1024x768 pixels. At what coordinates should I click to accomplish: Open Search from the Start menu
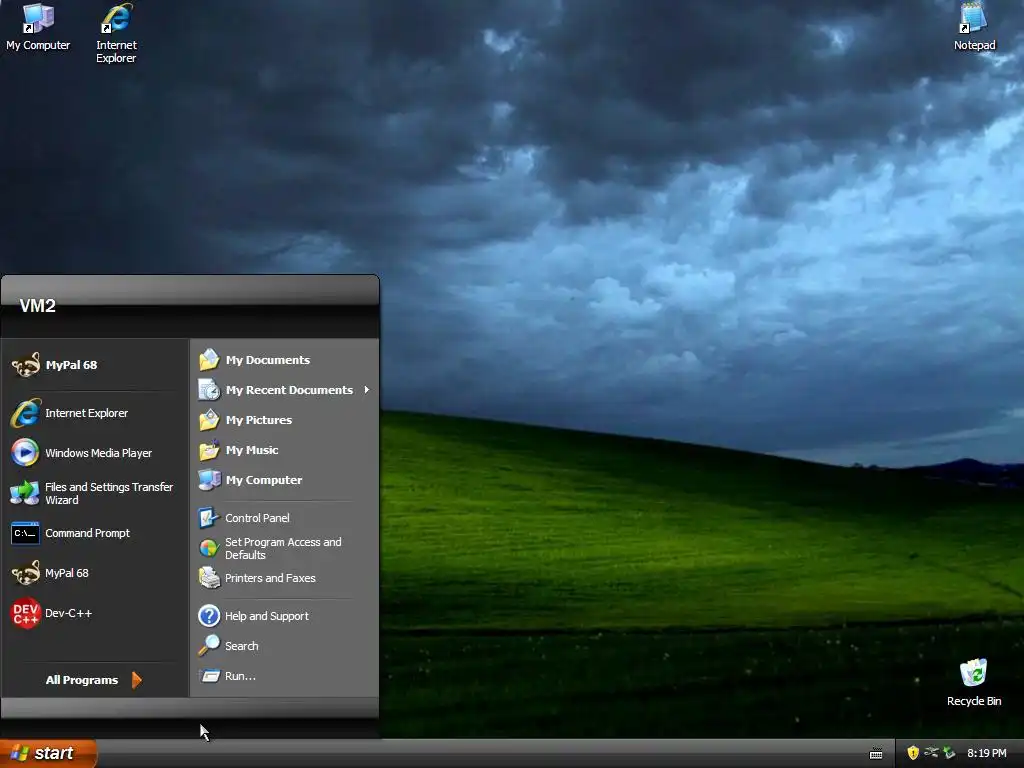tap(284, 646)
